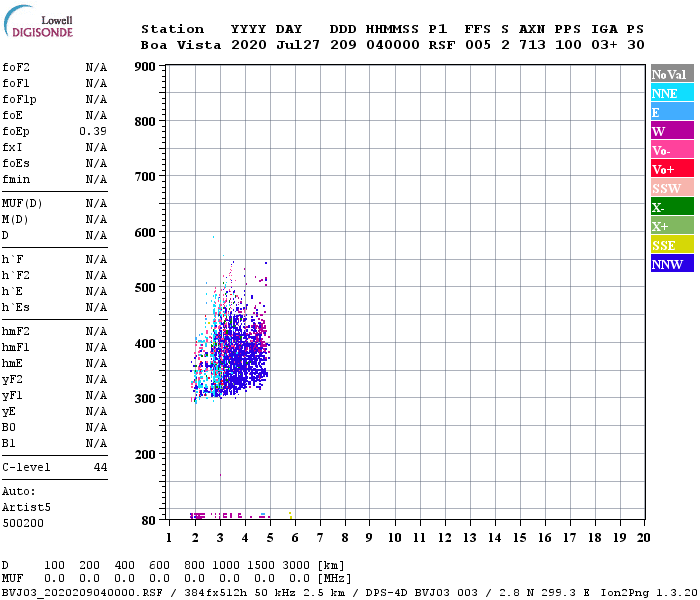The image size is (700, 600).
Task: Click the MUF(D) parameter label
Action: [x=22, y=204]
